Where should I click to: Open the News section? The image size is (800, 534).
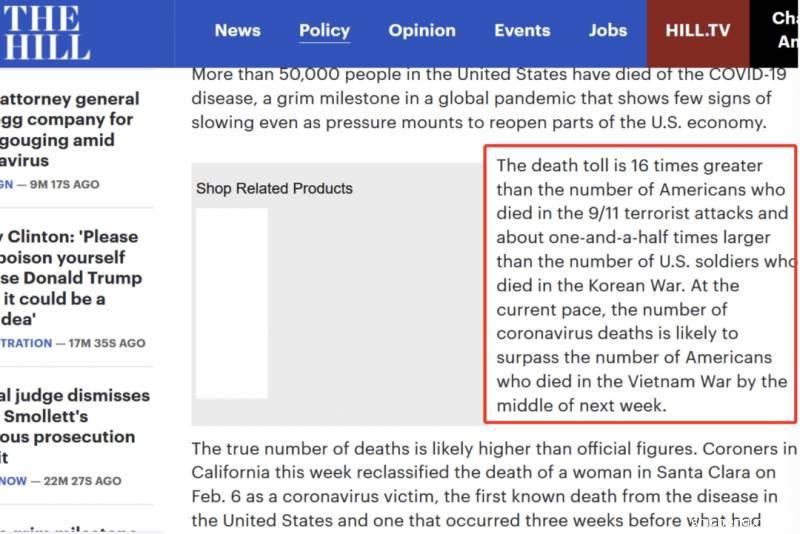(x=237, y=30)
